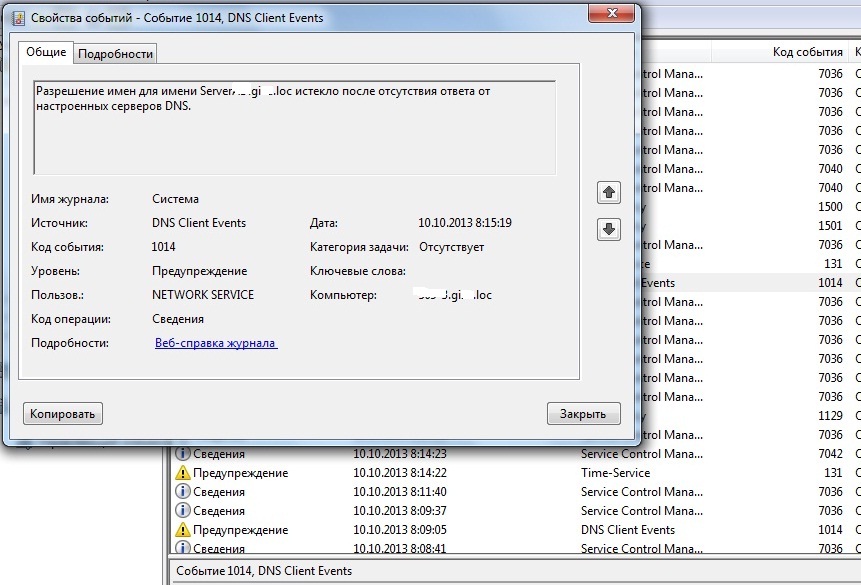Select the event row with code 1500

tap(750, 207)
